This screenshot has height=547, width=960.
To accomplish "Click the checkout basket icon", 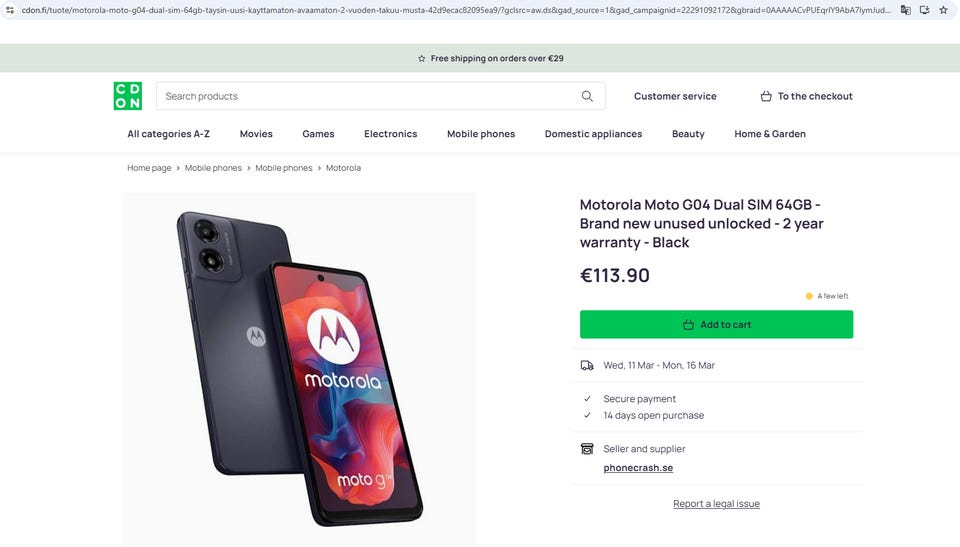I will pyautogui.click(x=766, y=96).
